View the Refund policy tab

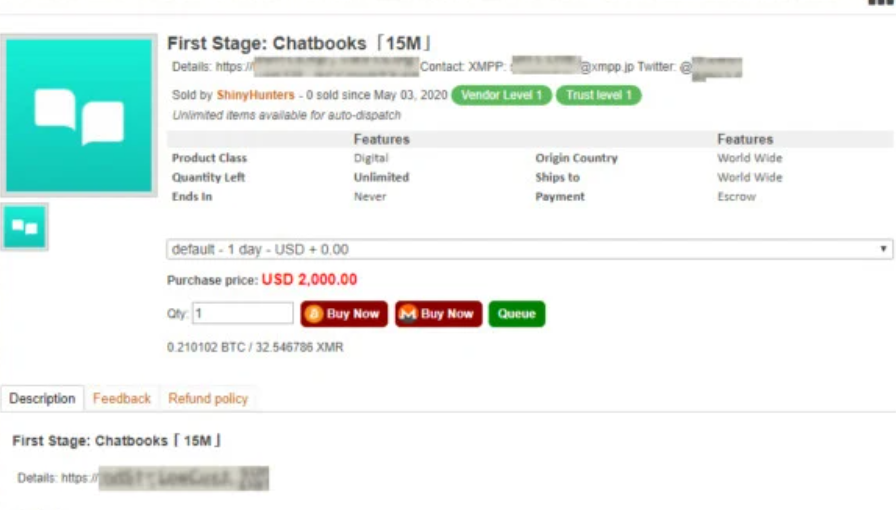tap(208, 398)
